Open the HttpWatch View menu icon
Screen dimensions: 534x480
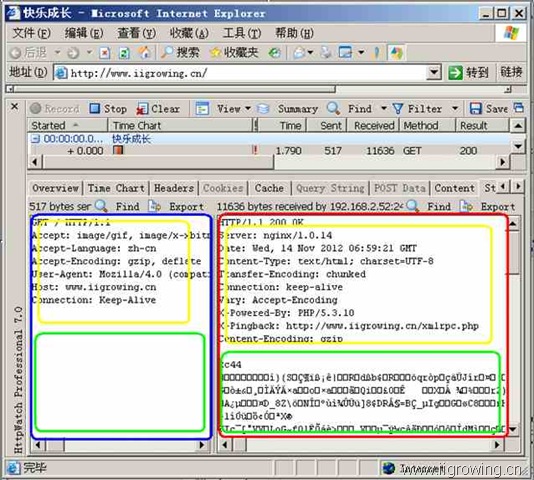tap(202, 109)
